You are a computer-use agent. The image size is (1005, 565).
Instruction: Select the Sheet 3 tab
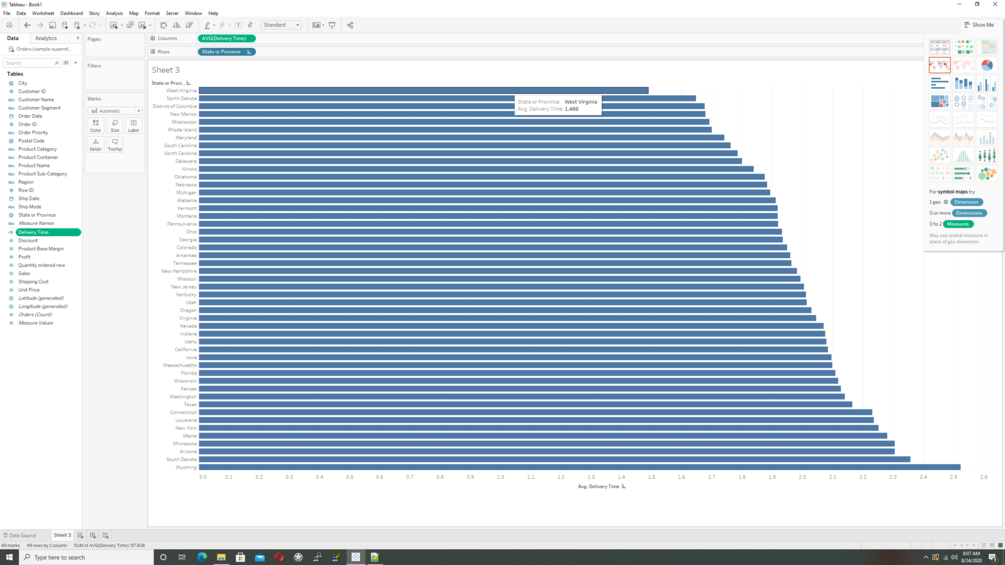coord(62,535)
